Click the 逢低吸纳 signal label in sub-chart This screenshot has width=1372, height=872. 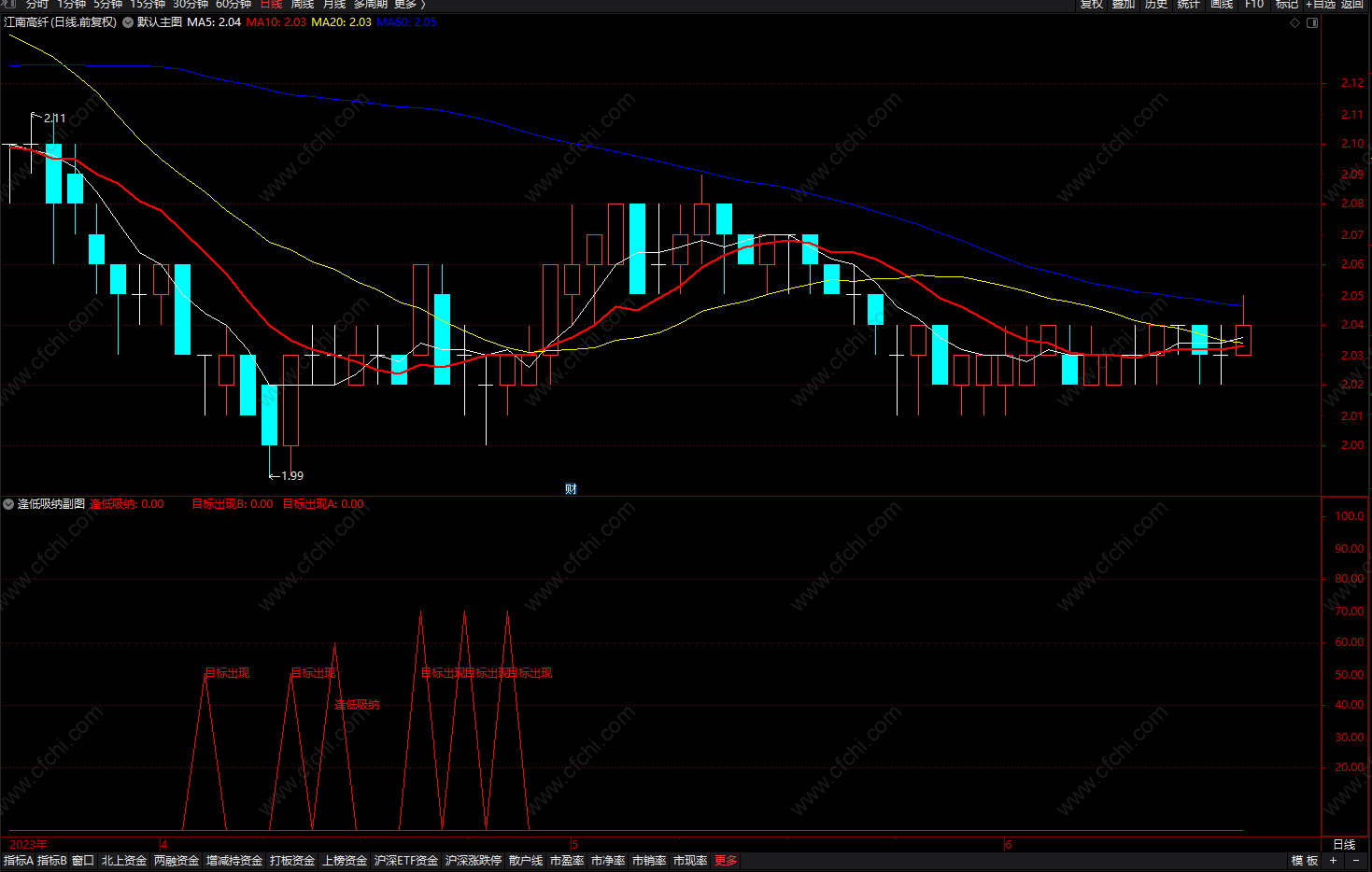click(357, 705)
